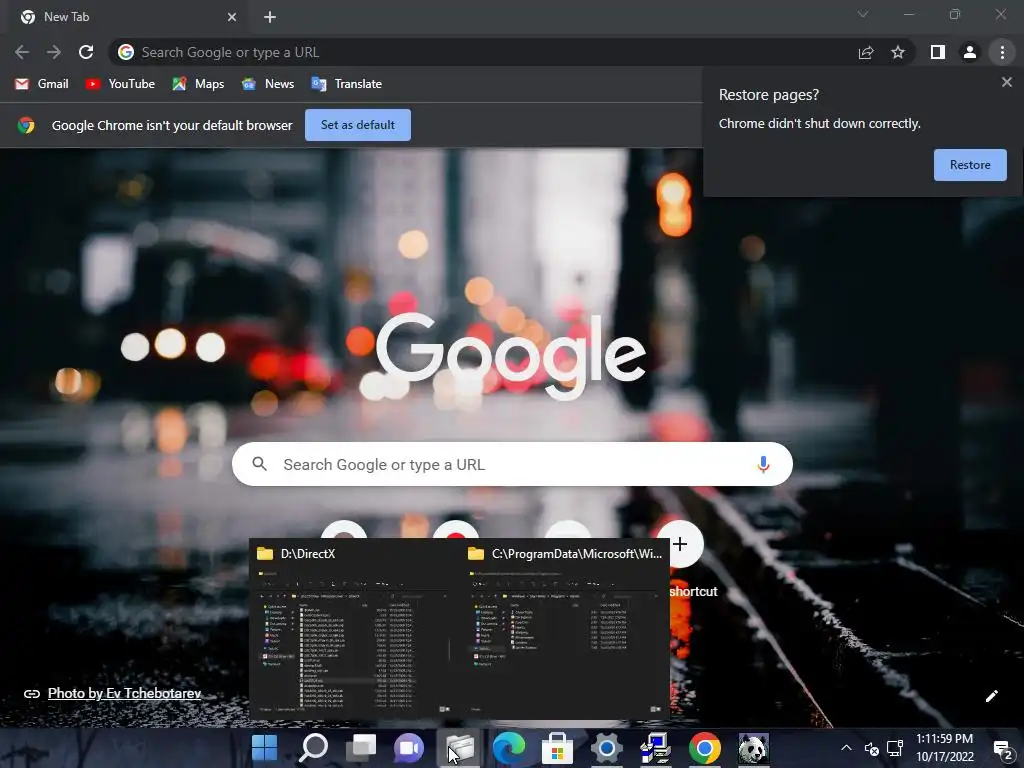
Task: Click the magnifier icon in search box
Action: (x=259, y=464)
